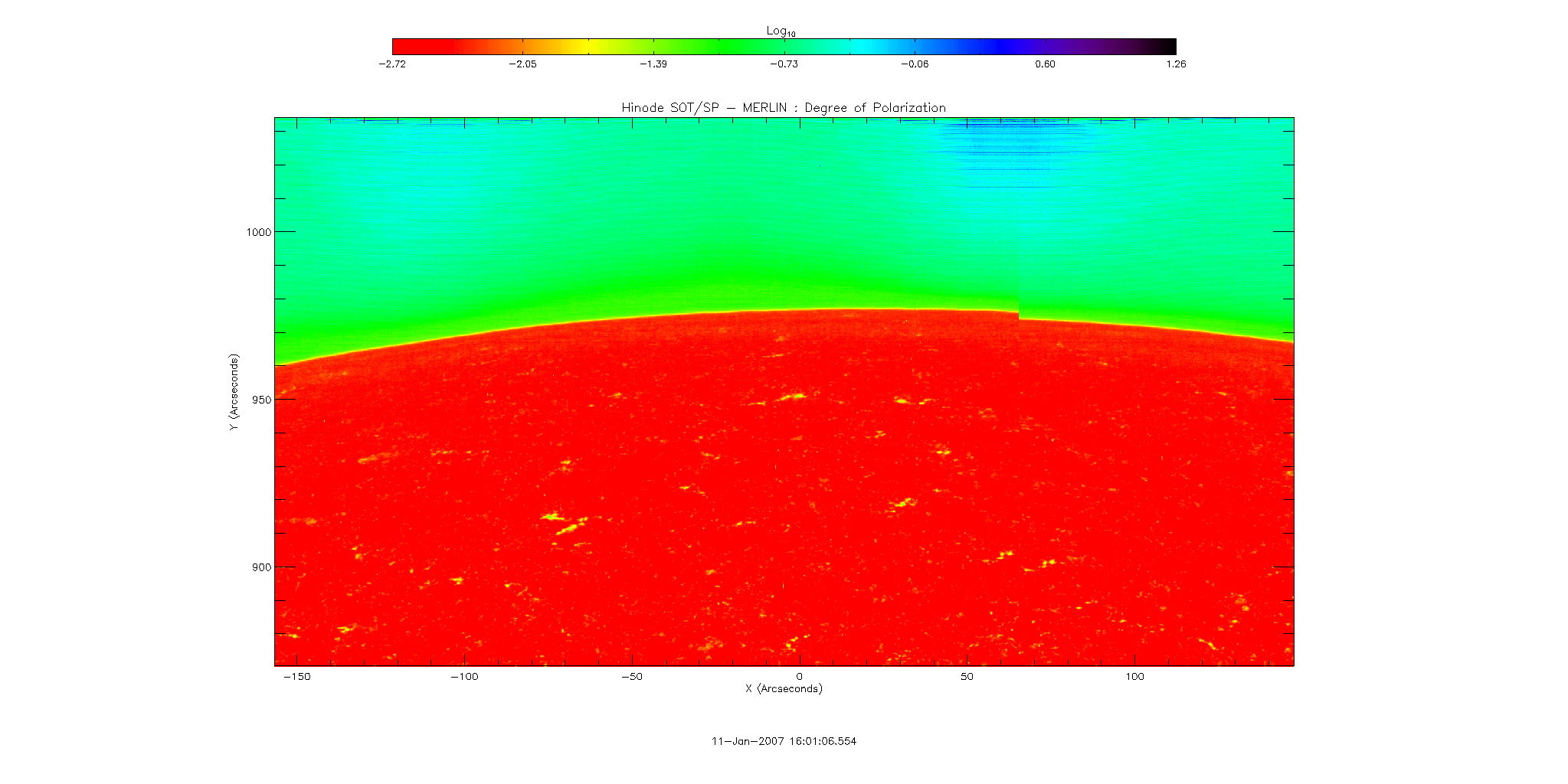Select the 900 tick label on Y axis
Viewport: 1568px width, 784px height.
pyautogui.click(x=261, y=567)
